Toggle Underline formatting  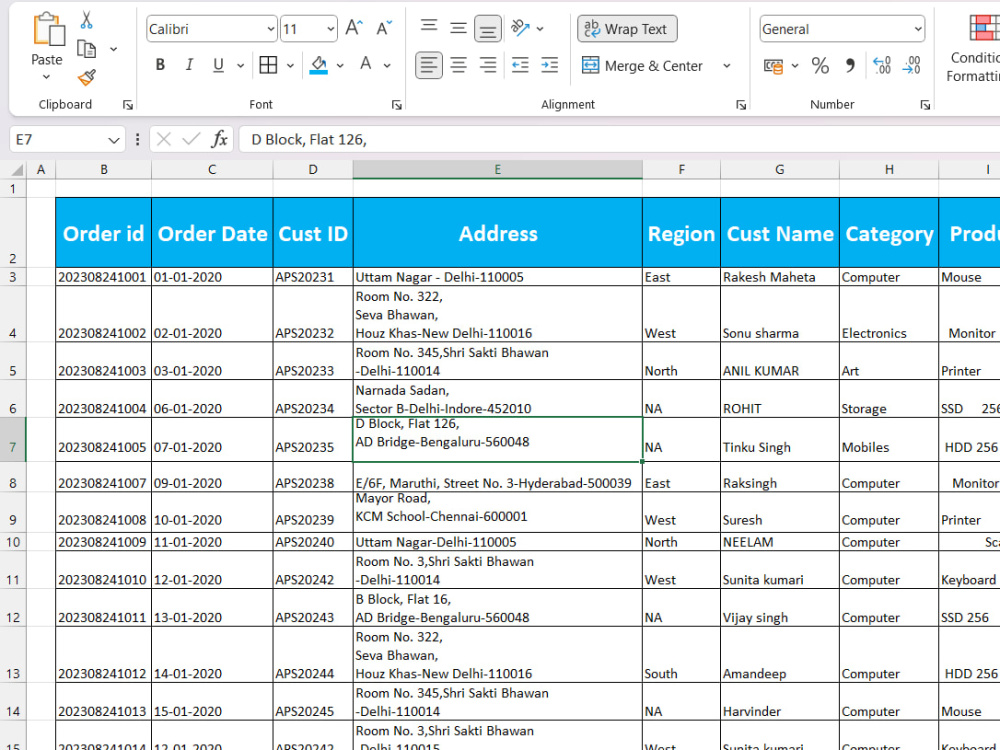click(218, 65)
